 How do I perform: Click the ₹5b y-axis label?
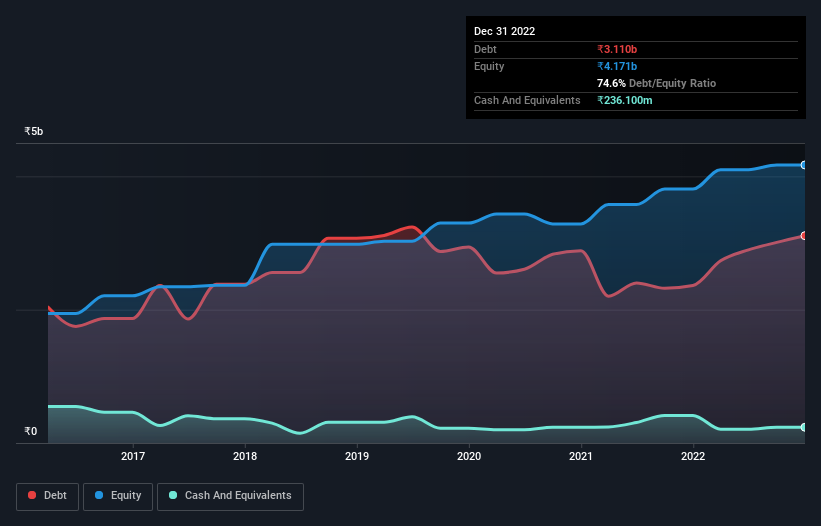coord(34,131)
